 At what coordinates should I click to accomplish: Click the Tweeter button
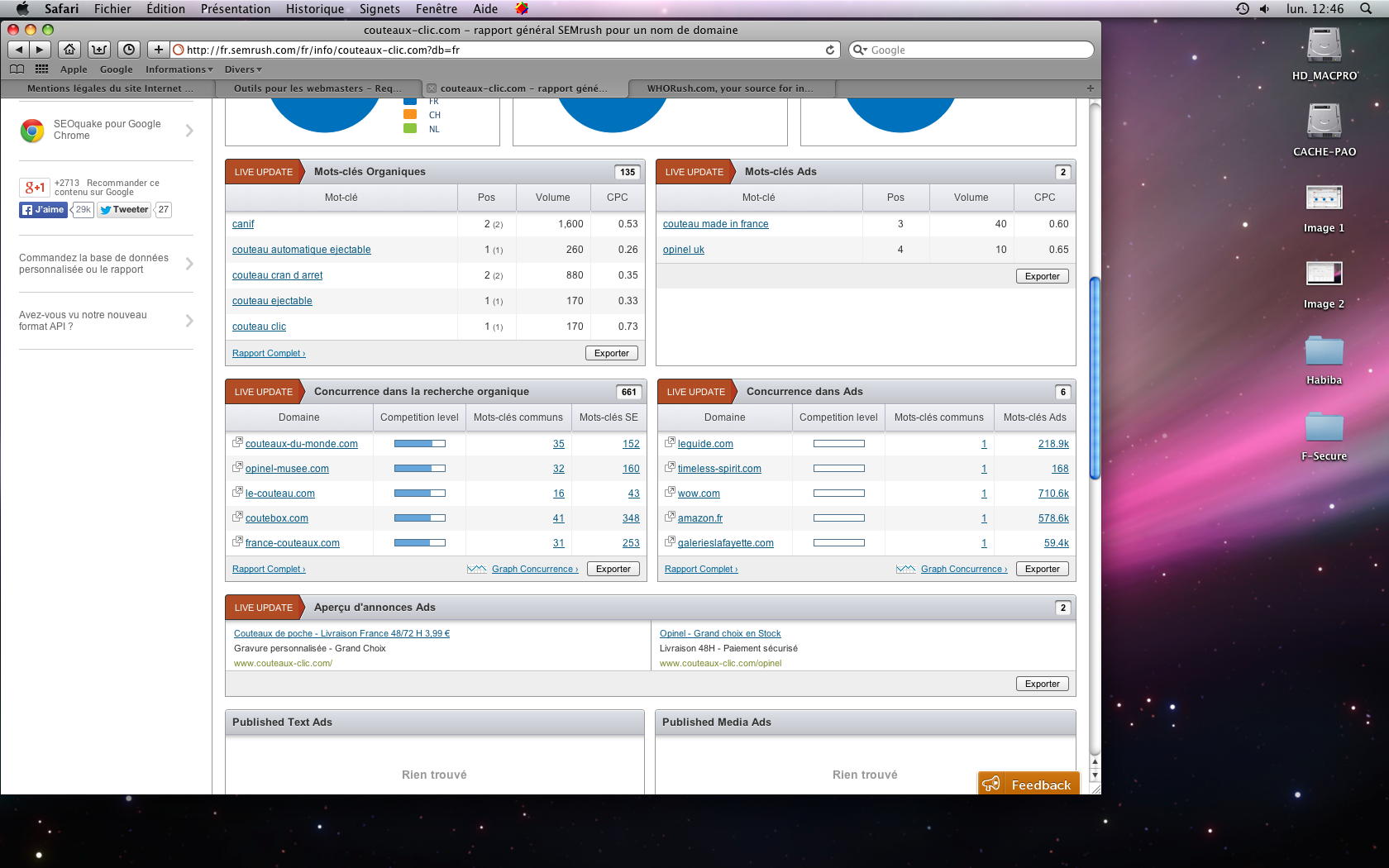coord(124,210)
